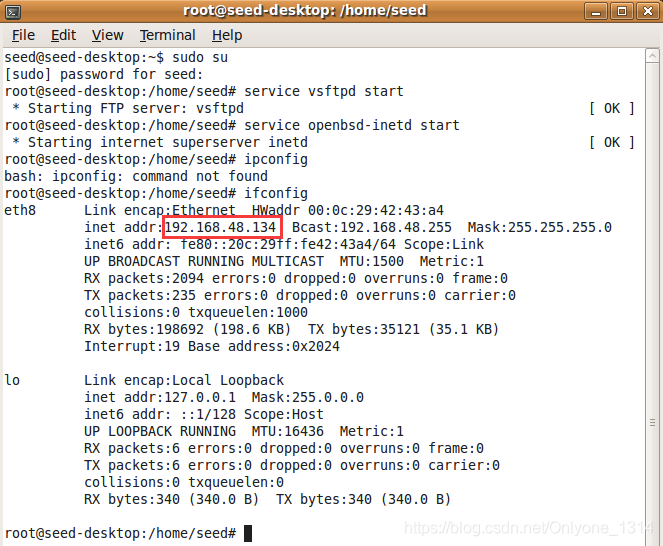Screen dimensions: 663x546
Task: Click 'MTU:16436' value
Action: [x=288, y=431]
